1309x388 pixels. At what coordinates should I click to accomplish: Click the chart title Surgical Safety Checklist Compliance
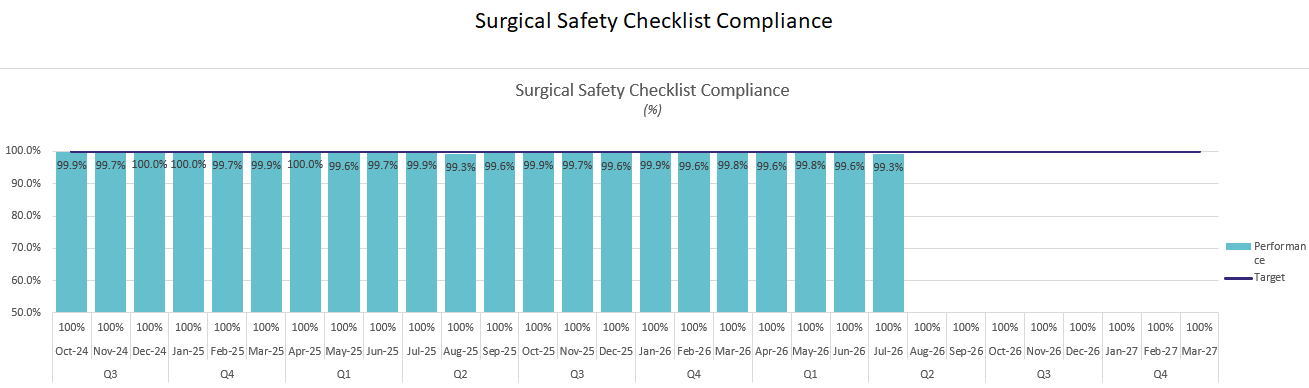point(652,90)
